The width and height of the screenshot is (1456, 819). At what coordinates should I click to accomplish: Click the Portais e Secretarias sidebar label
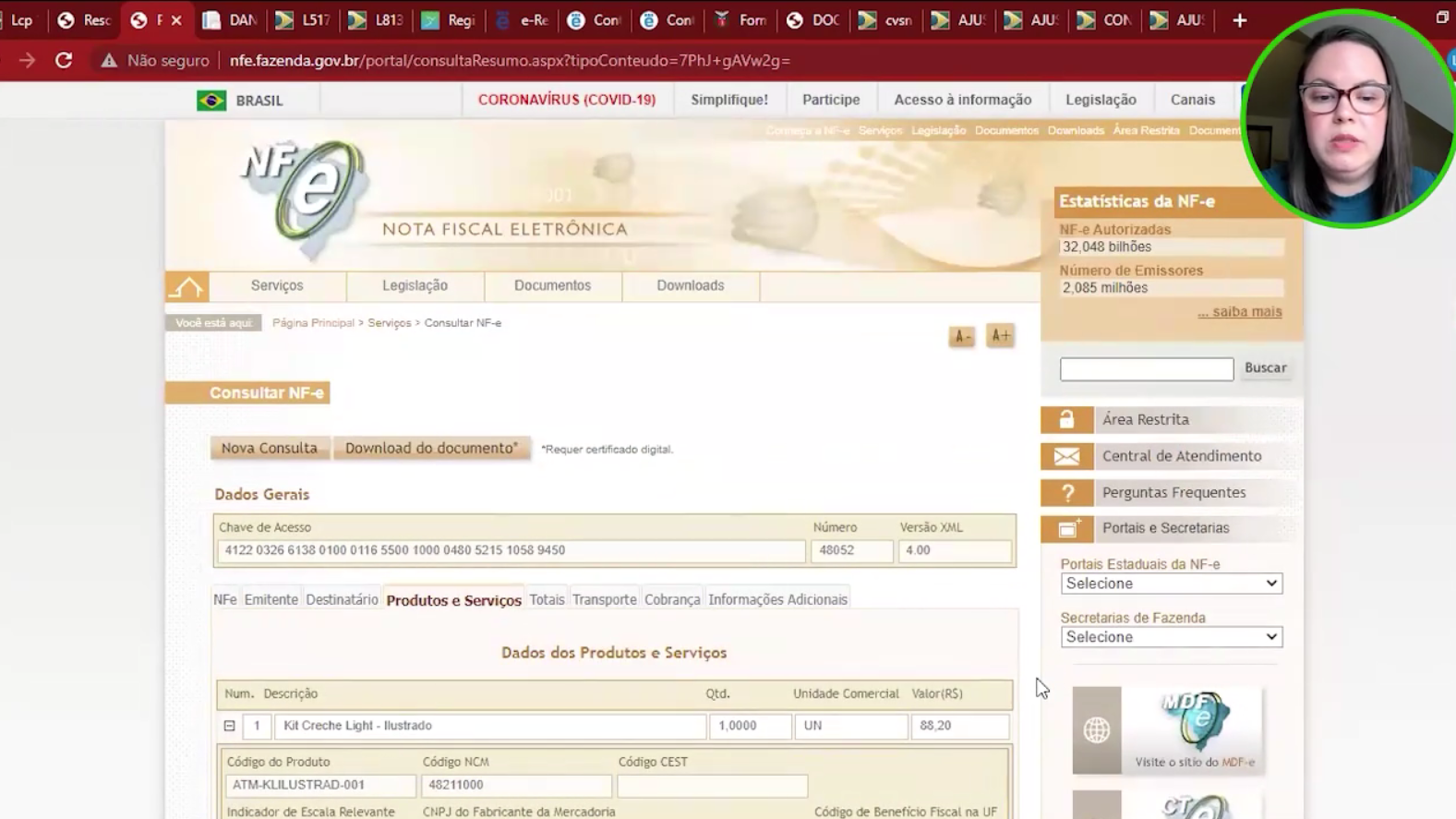click(x=1166, y=529)
